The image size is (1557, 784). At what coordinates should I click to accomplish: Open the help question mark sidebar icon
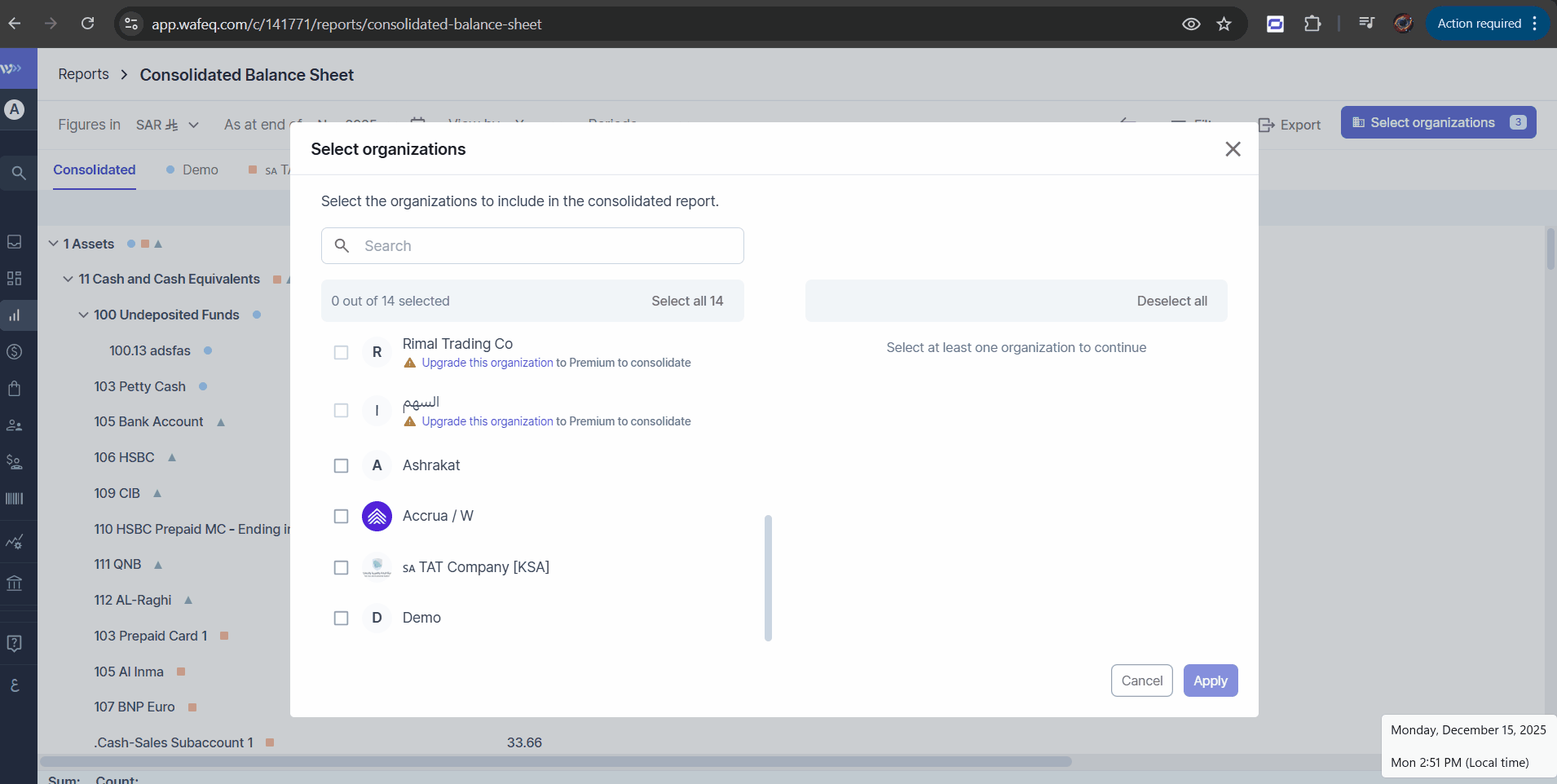pyautogui.click(x=15, y=644)
